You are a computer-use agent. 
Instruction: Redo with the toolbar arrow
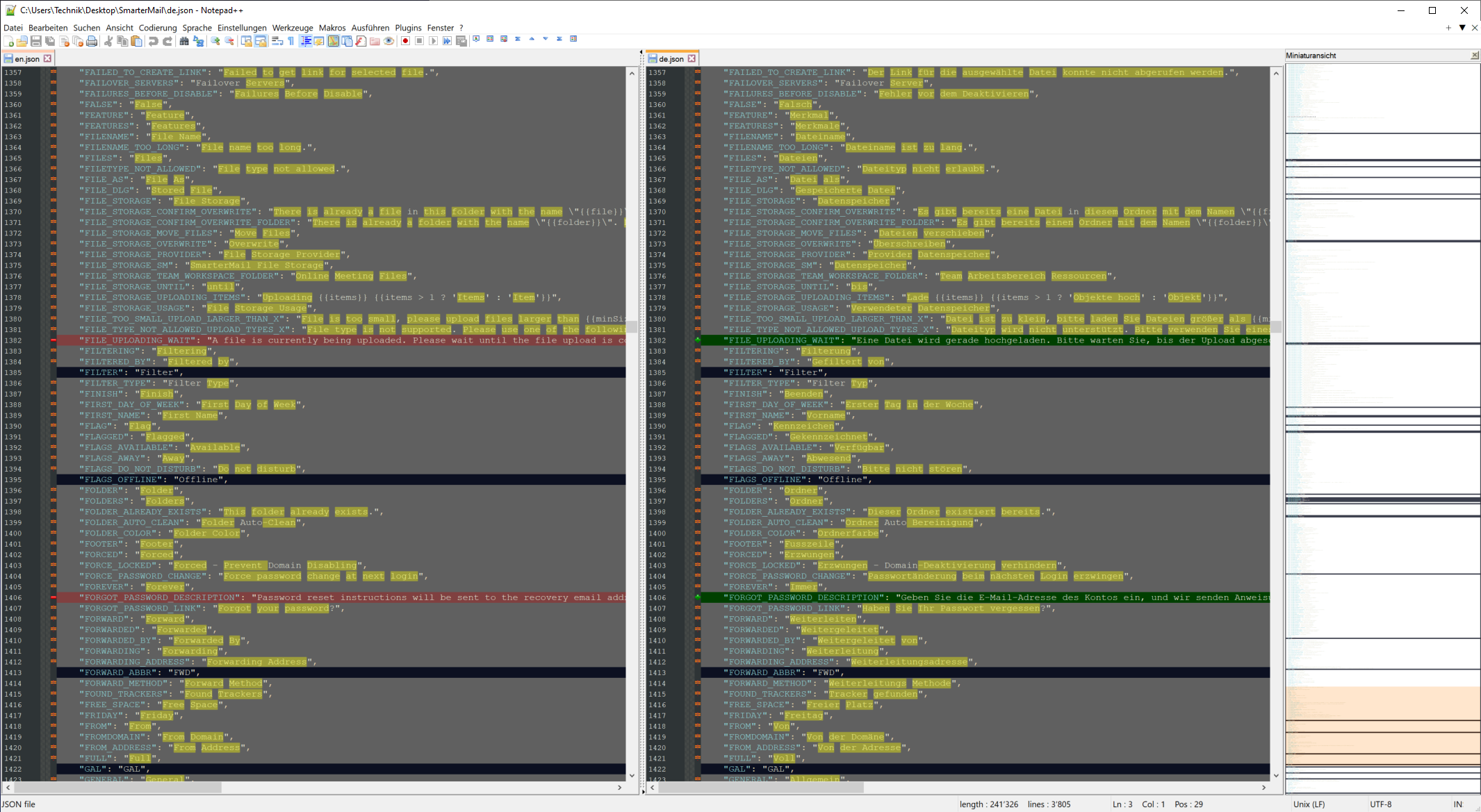click(x=167, y=41)
